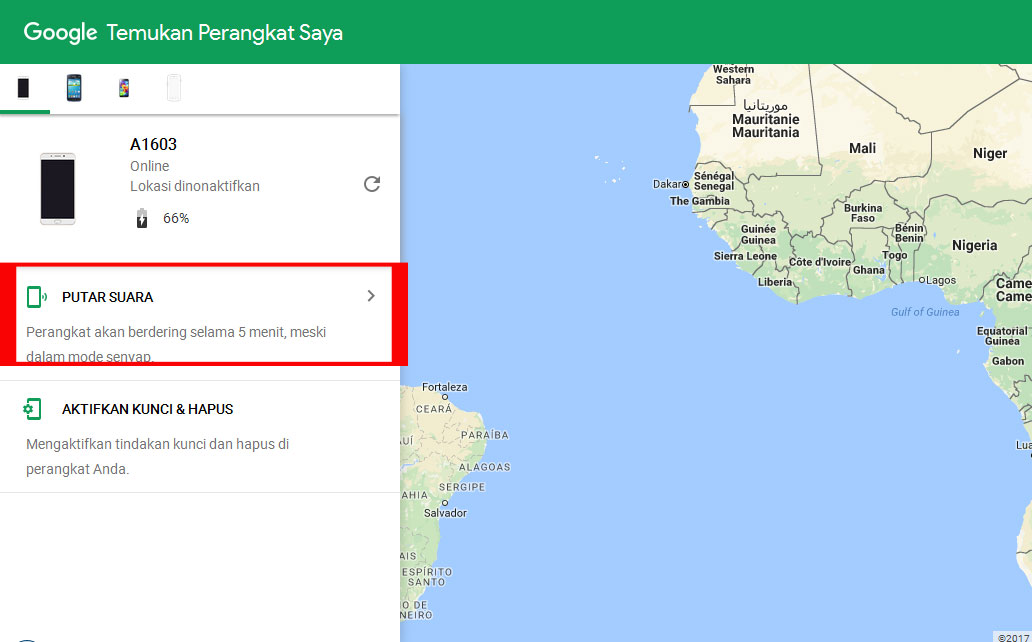Image resolution: width=1032 pixels, height=642 pixels.
Task: Click ESPÍRITO SANTO label on the map
Action: [426, 577]
